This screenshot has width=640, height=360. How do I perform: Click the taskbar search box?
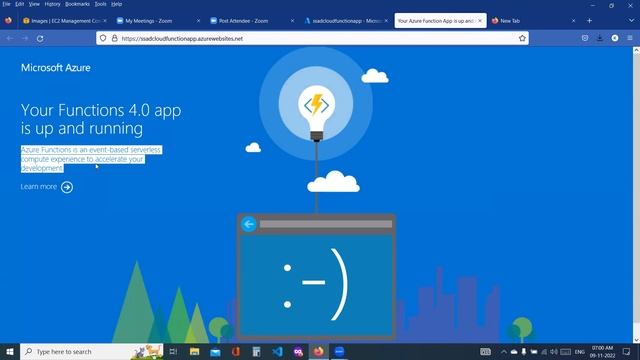tap(91, 351)
